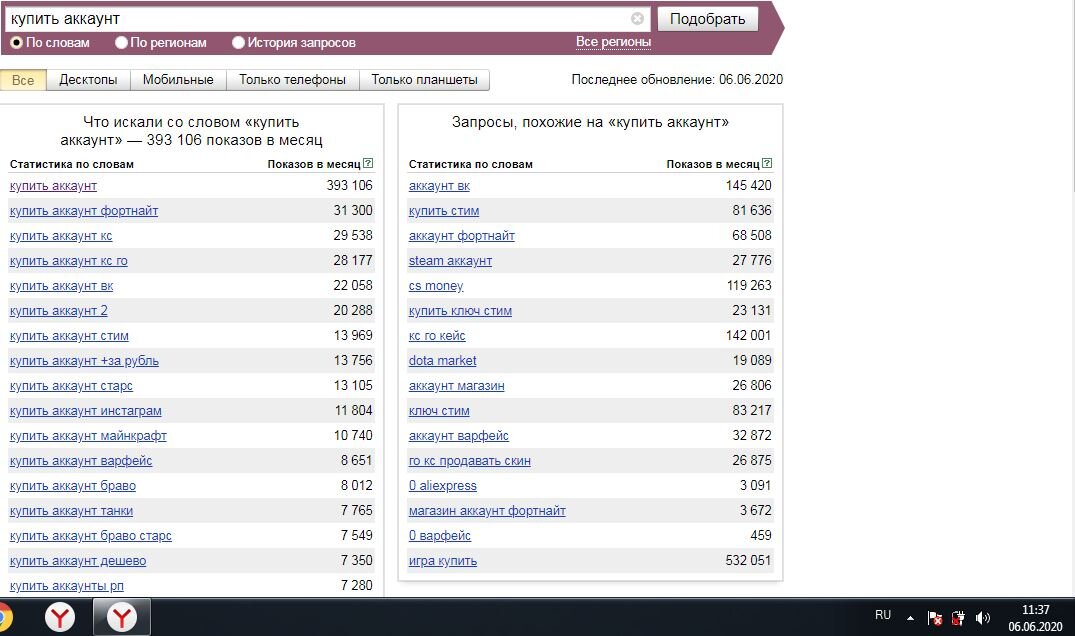Screen dimensions: 1075x636
Task: Switch to the Только телефоны tab
Action: click(292, 80)
